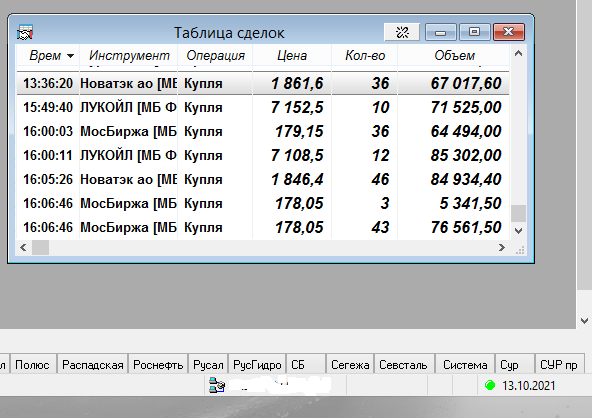Select the 15:49:40 time cell
Screen dimensions: 592x418
(48, 108)
